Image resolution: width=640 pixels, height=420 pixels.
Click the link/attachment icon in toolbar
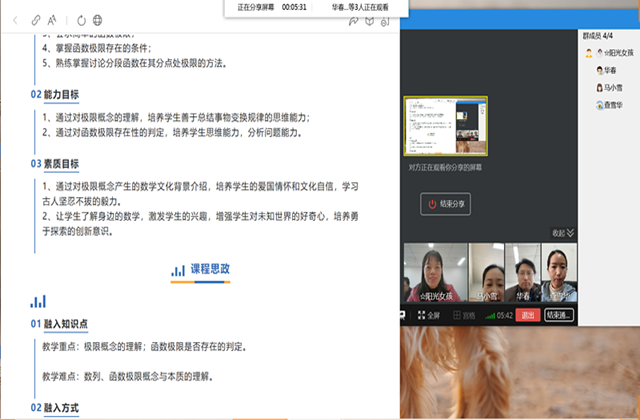(x=37, y=19)
